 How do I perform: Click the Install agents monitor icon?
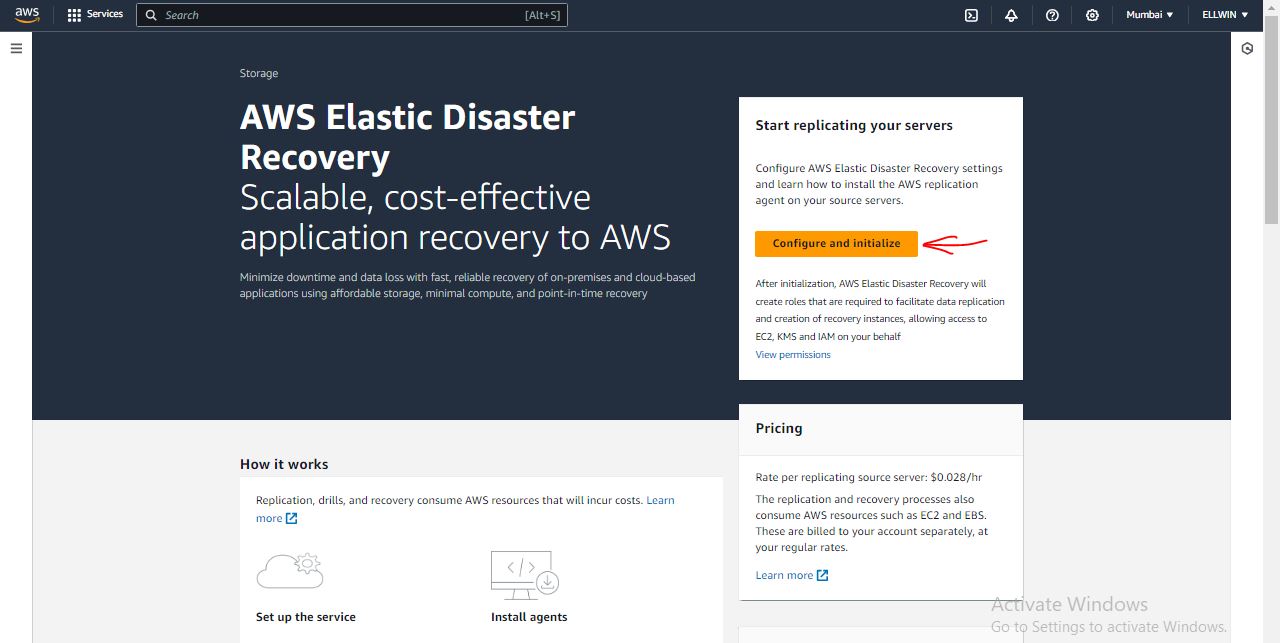click(524, 573)
